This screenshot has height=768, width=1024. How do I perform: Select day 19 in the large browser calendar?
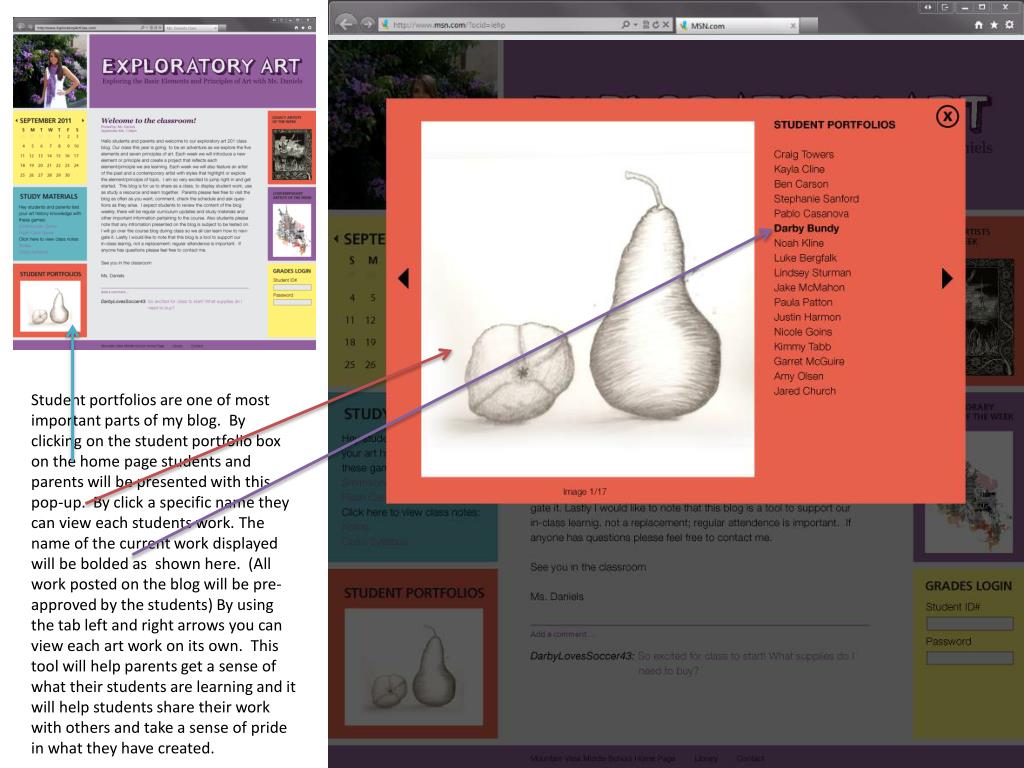pyautogui.click(x=370, y=342)
